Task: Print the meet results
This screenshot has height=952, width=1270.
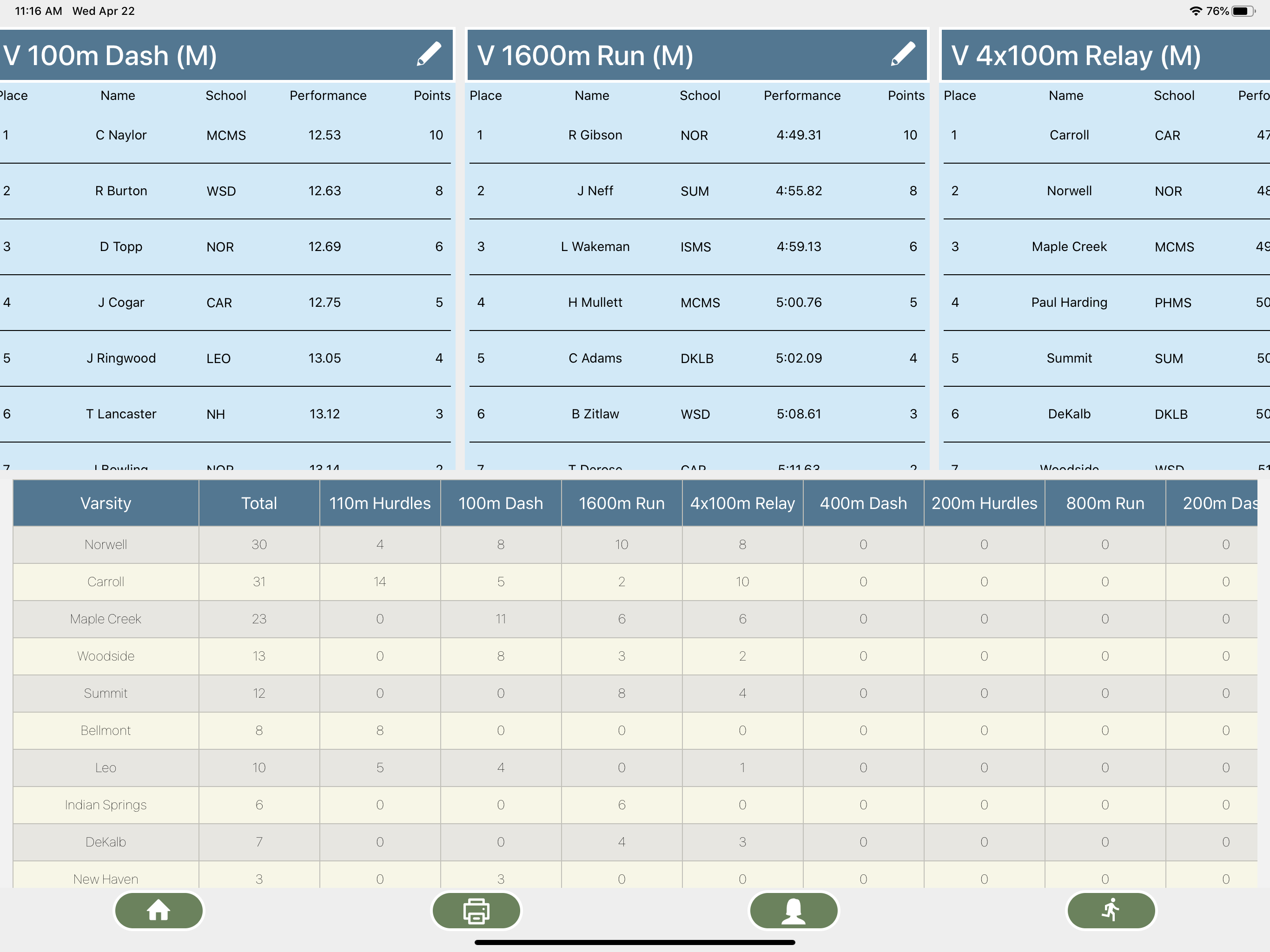Action: (x=476, y=910)
